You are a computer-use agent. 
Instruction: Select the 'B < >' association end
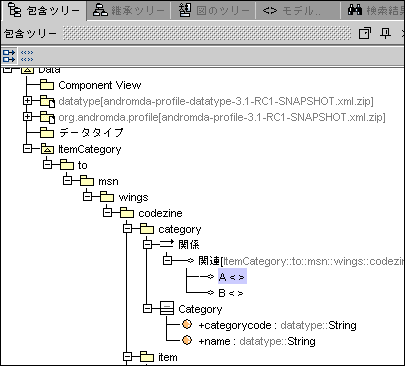231,293
